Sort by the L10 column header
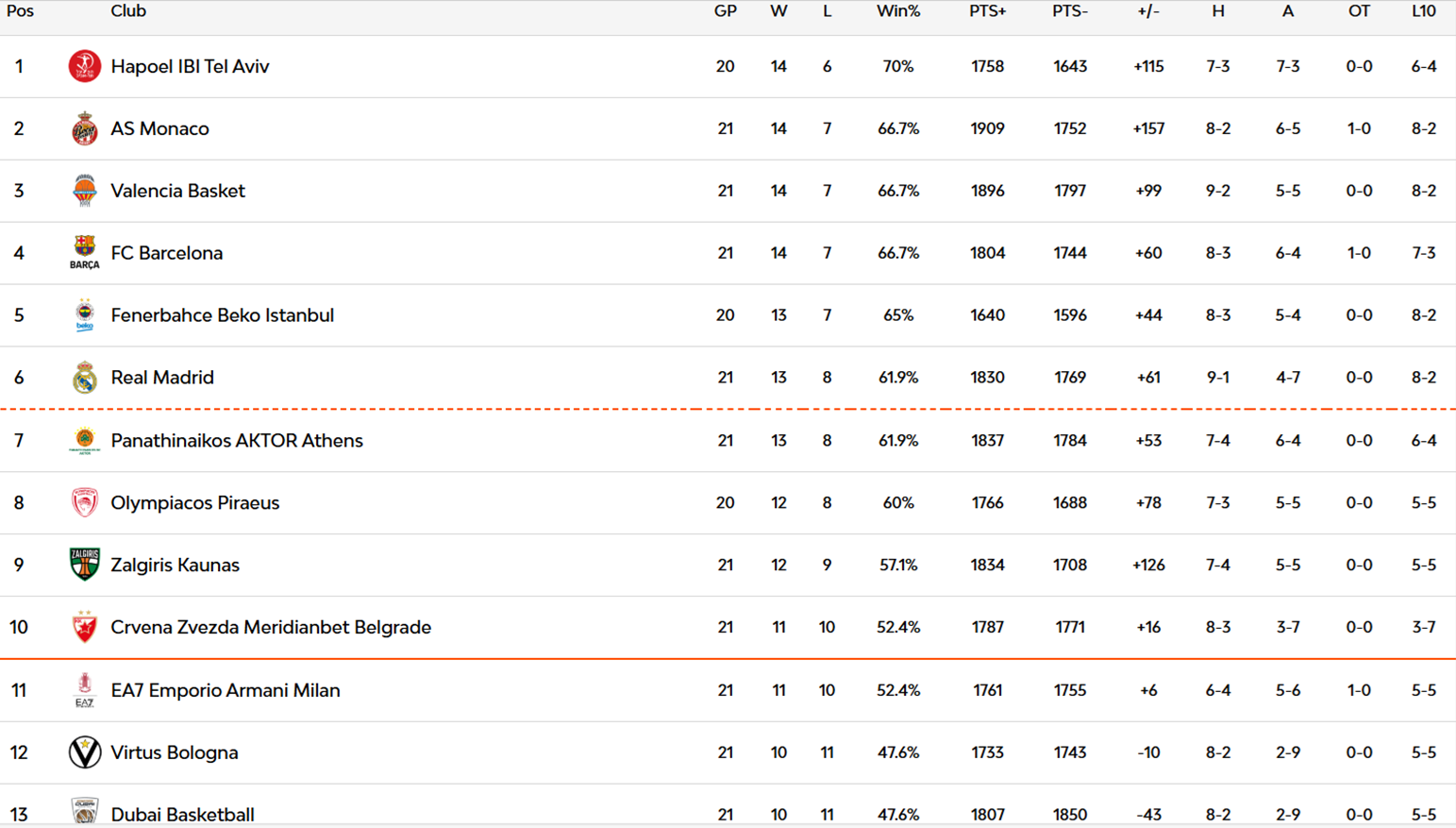 click(x=1423, y=11)
